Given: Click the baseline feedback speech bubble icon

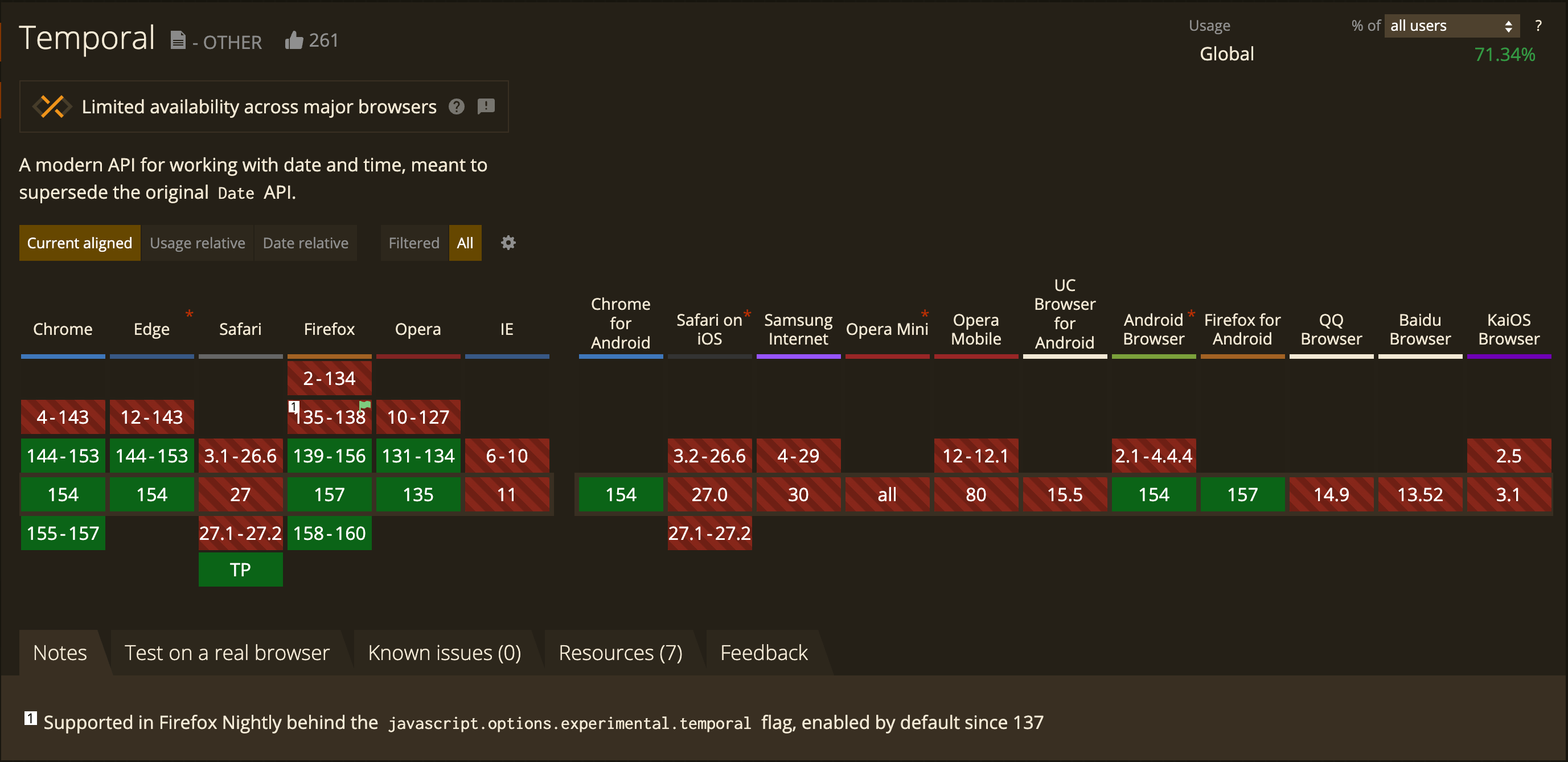Looking at the screenshot, I should [x=486, y=106].
